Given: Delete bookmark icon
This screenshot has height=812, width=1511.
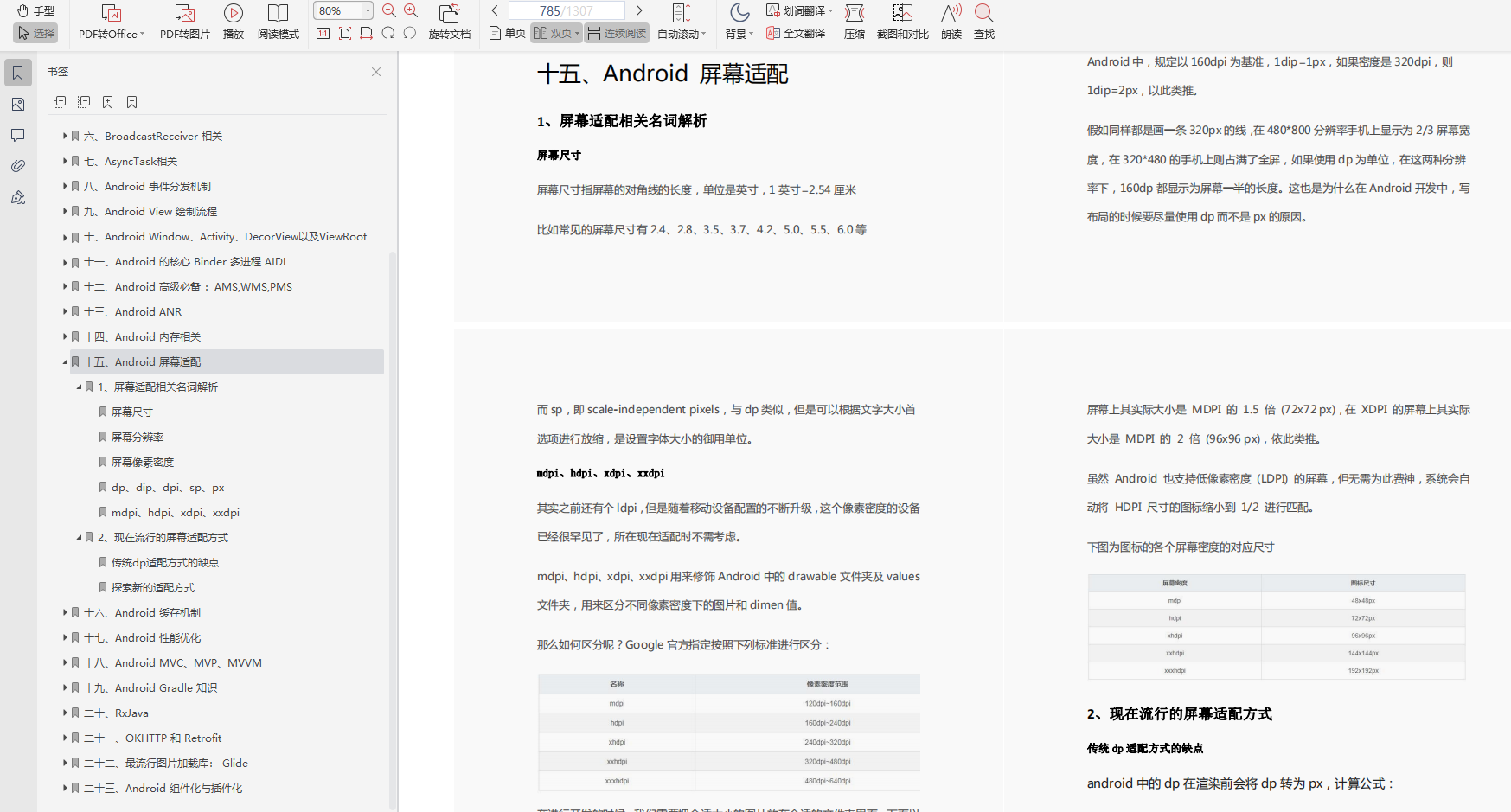Looking at the screenshot, I should pos(132,102).
